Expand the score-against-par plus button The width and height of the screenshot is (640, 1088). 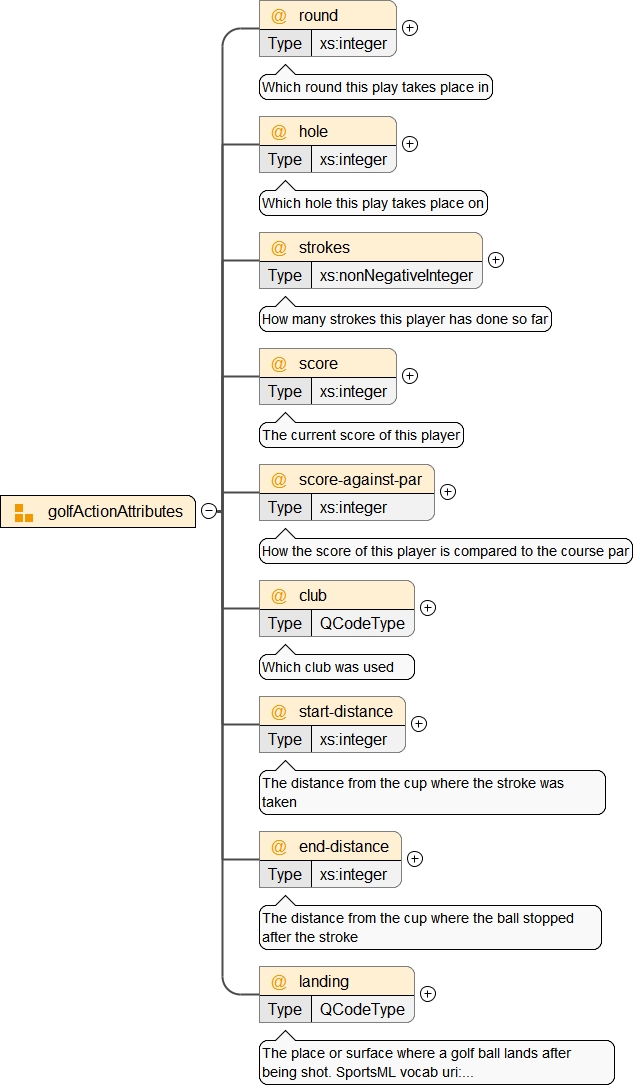[447, 492]
